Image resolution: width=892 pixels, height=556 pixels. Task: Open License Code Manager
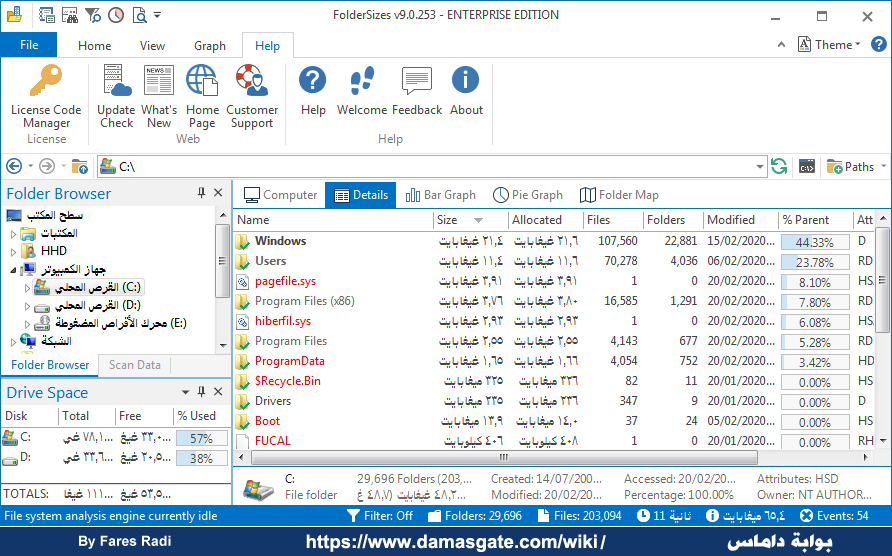46,96
